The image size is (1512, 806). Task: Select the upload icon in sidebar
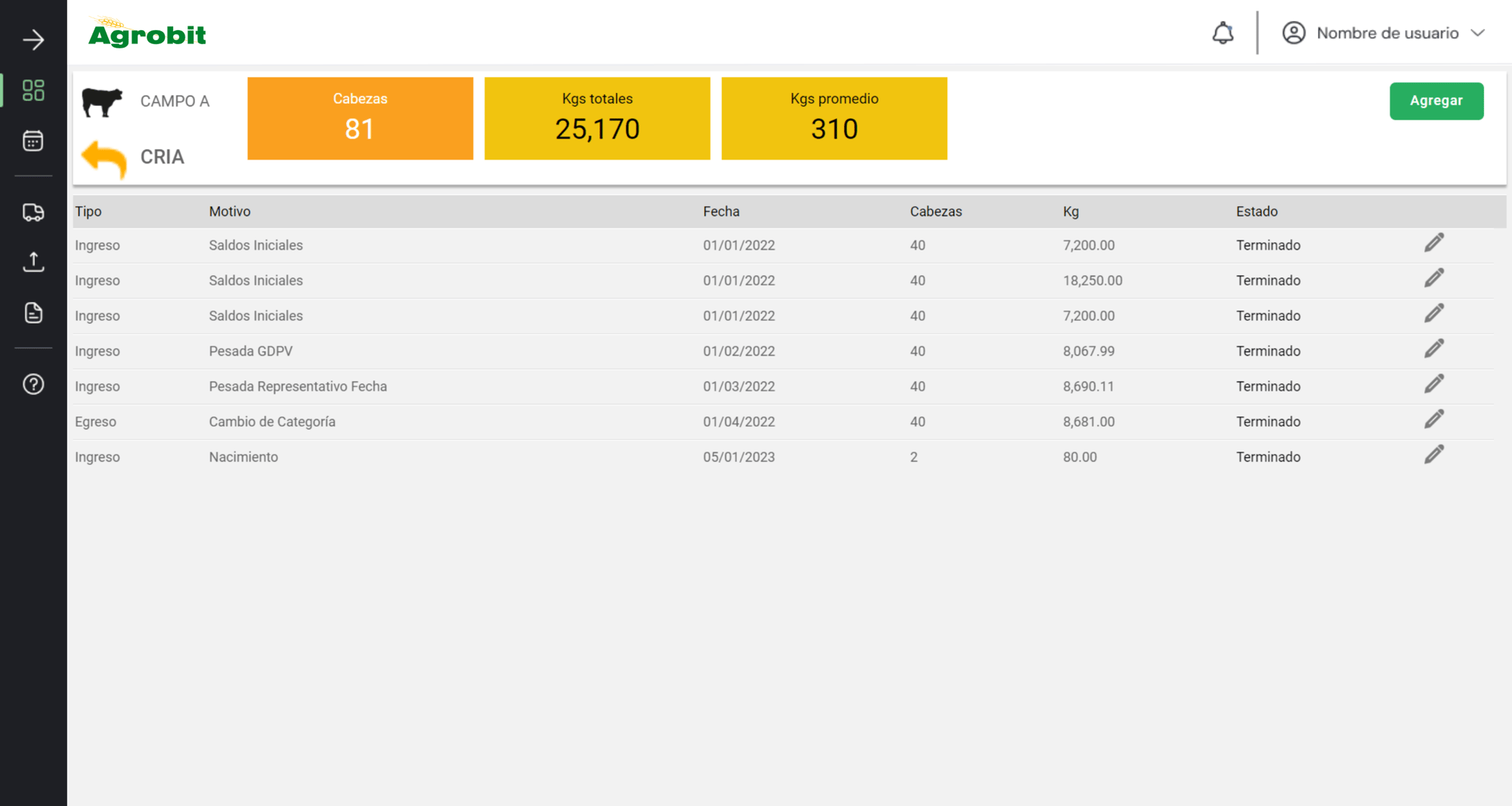[x=33, y=262]
